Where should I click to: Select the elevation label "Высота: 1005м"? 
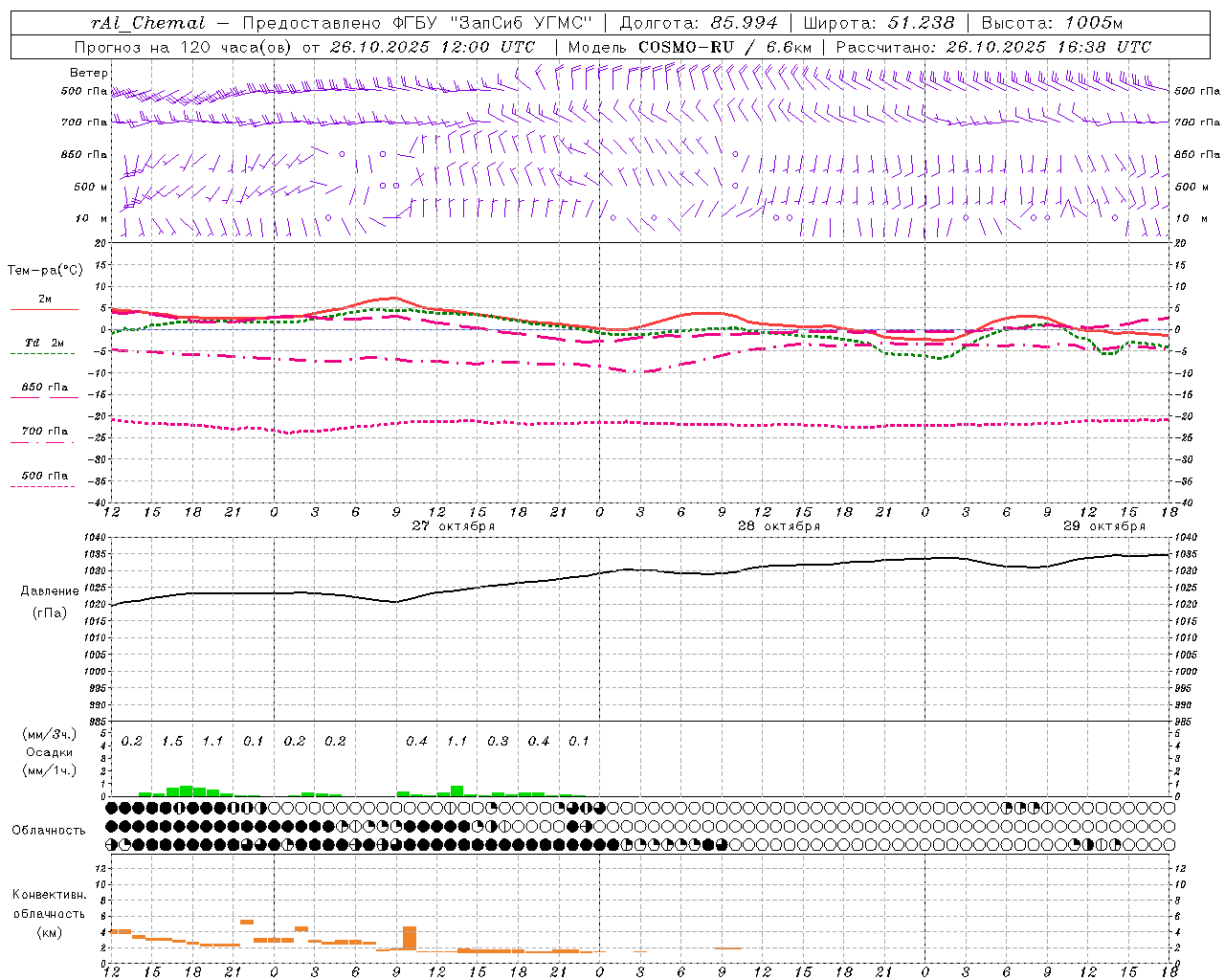coord(1051,23)
